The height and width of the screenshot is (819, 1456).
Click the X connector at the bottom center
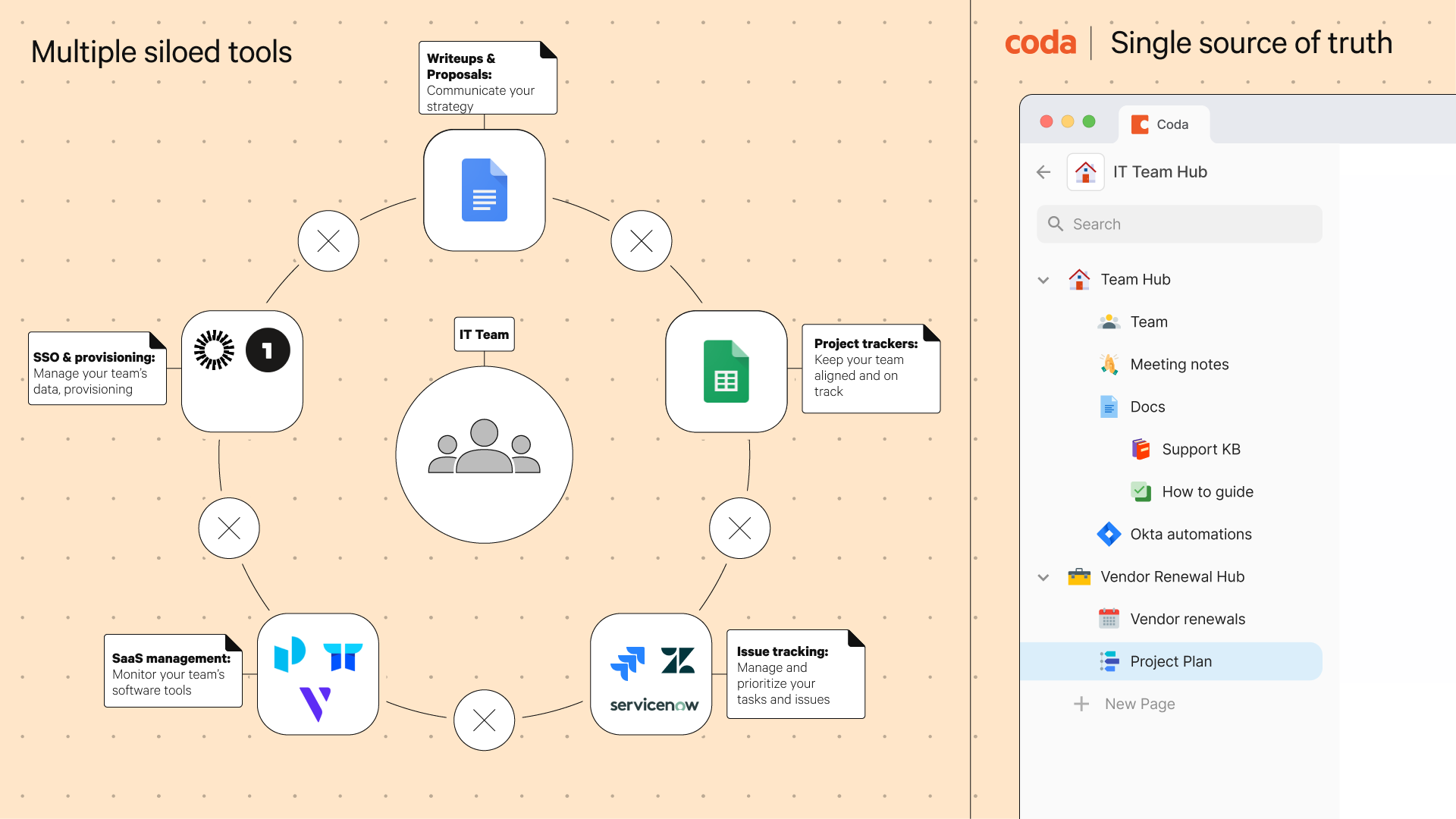coord(484,720)
